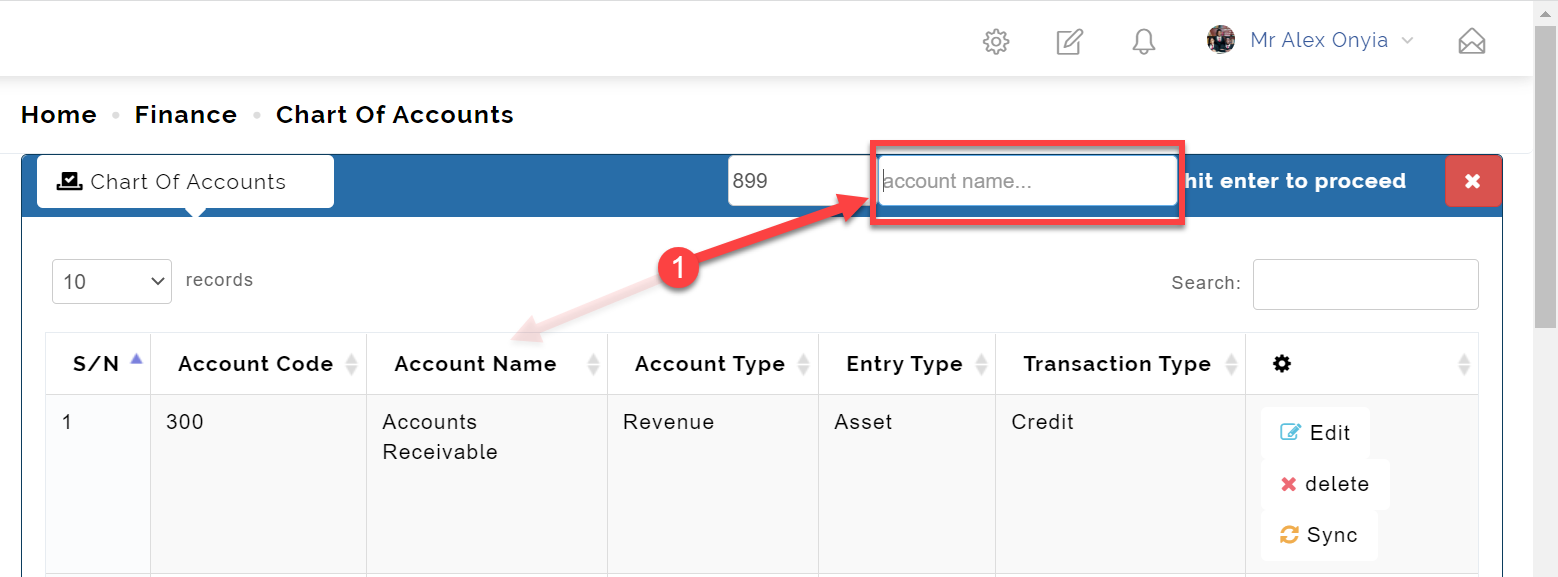Open the settings gear in top bar
1558x577 pixels.
(996, 41)
